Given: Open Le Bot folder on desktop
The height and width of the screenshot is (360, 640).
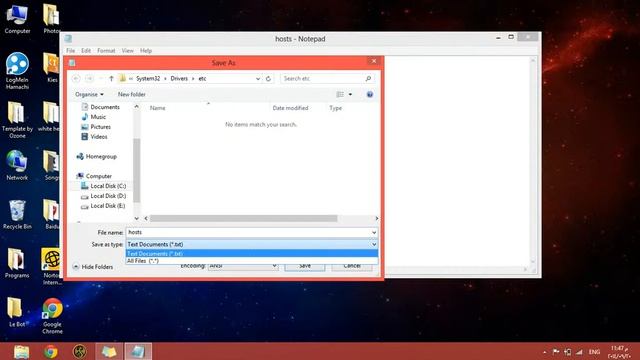Looking at the screenshot, I should point(17,312).
